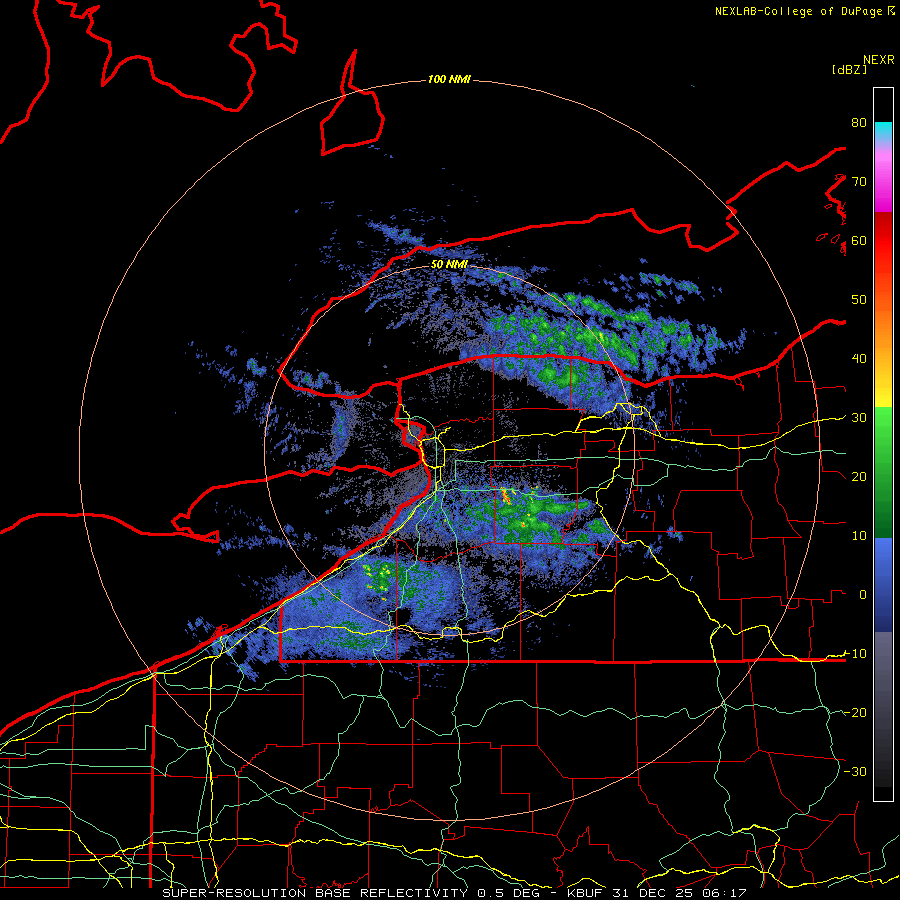Click the 0 dBZ scale value

[863, 595]
